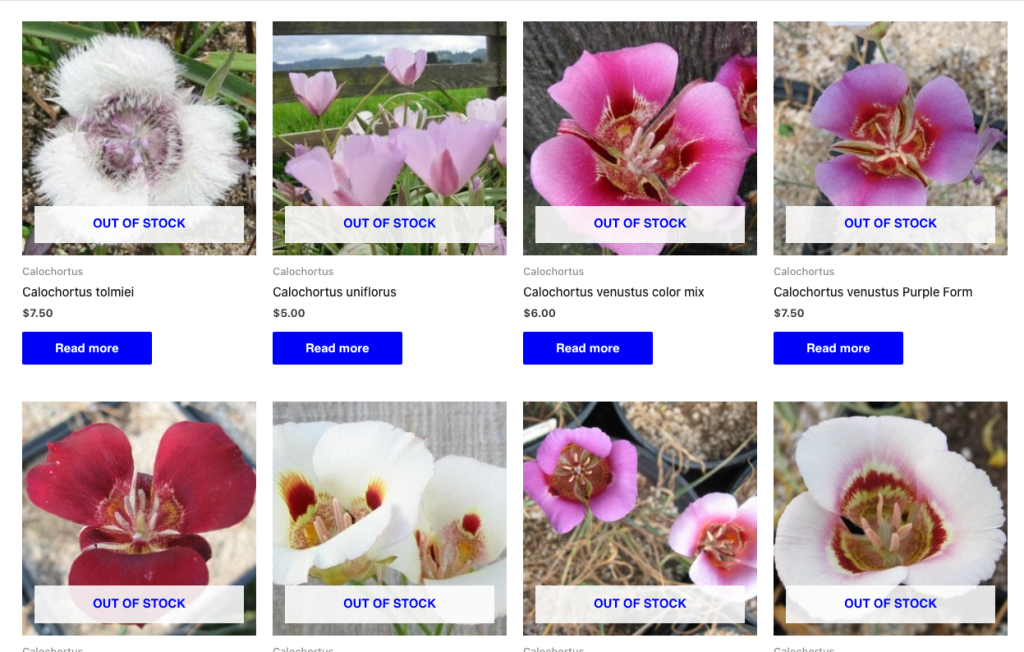Open the white flower with maroon center thumbnail
1024x652 pixels.
(x=890, y=518)
